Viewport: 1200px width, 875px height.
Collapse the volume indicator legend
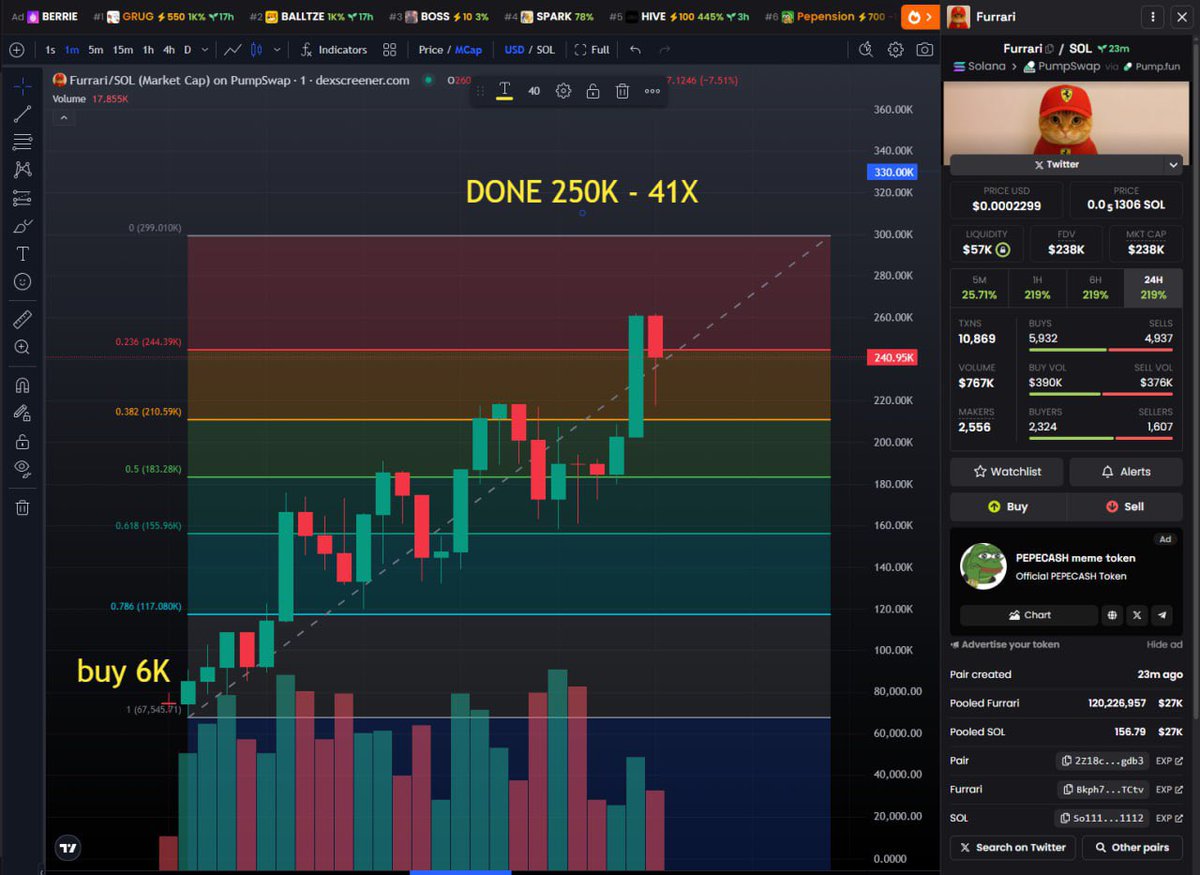63,117
